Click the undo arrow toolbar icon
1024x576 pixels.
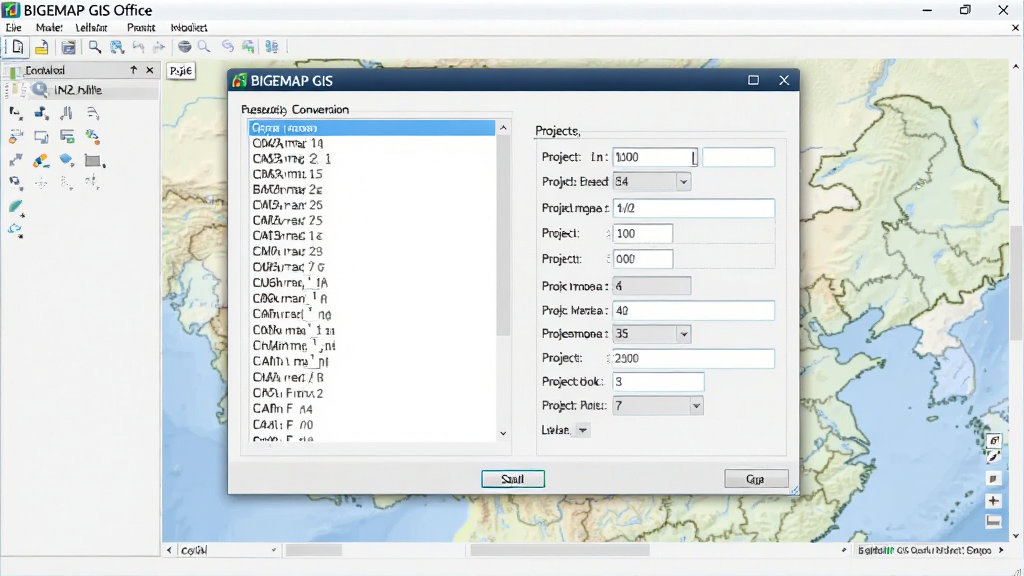(138, 47)
